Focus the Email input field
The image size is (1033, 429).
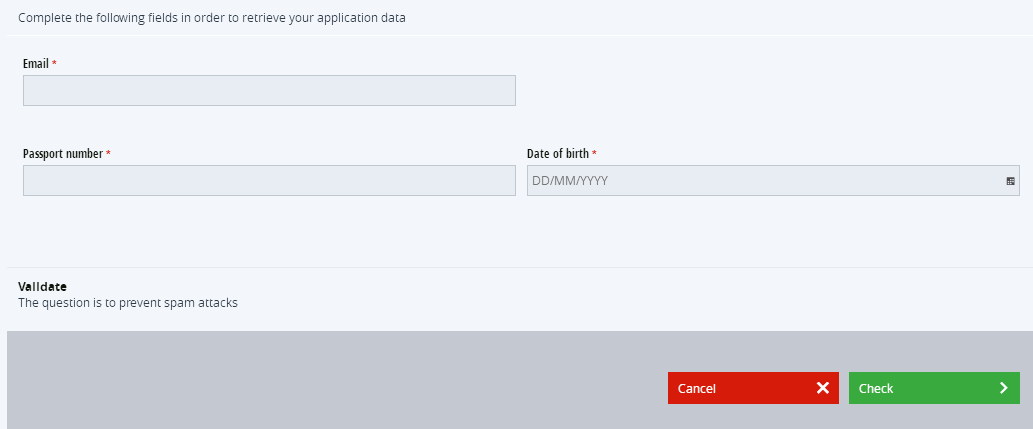click(x=269, y=91)
